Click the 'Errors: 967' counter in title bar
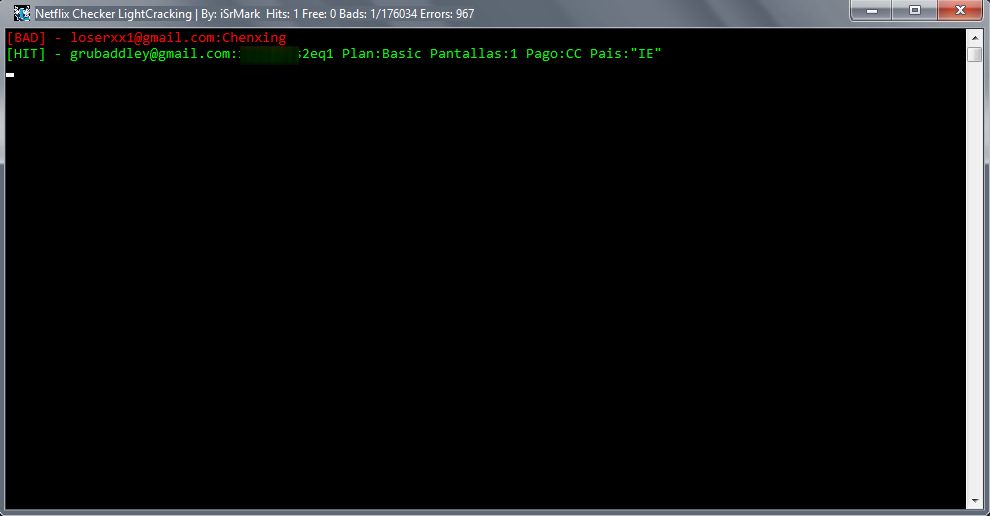 coord(447,13)
